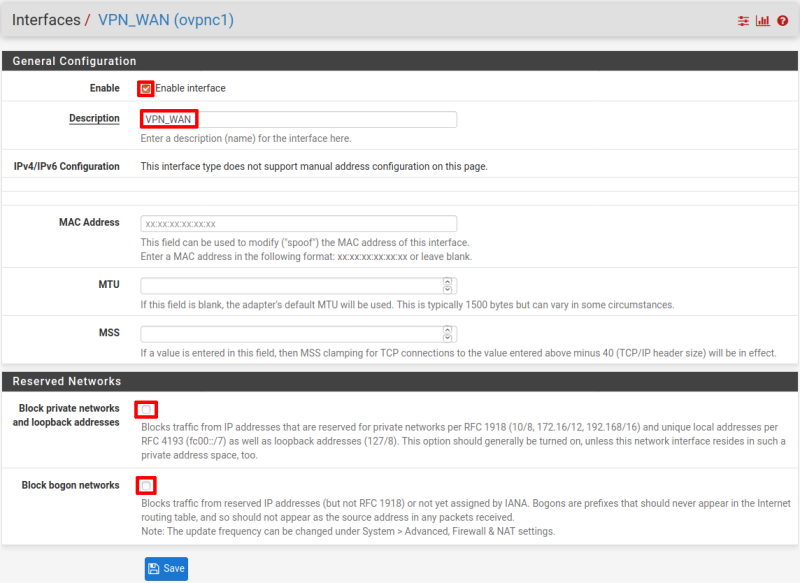The width and height of the screenshot is (800, 583).
Task: Increase MTU with the up stepper arrow
Action: [x=447, y=282]
